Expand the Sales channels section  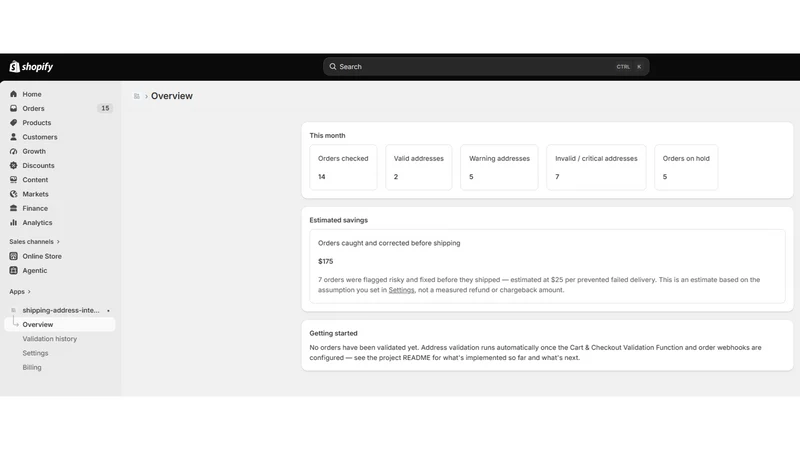click(x=34, y=241)
